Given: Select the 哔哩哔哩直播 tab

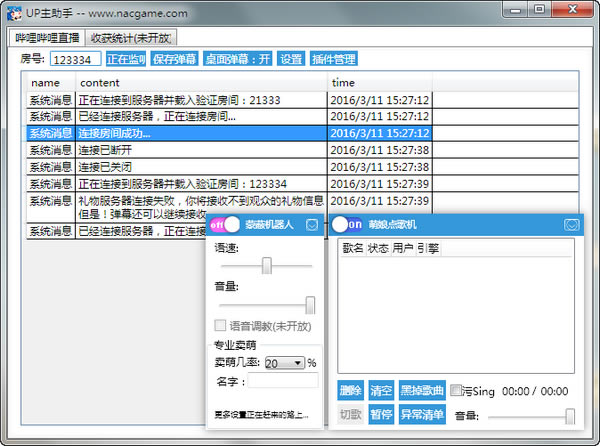Looking at the screenshot, I should [46, 38].
